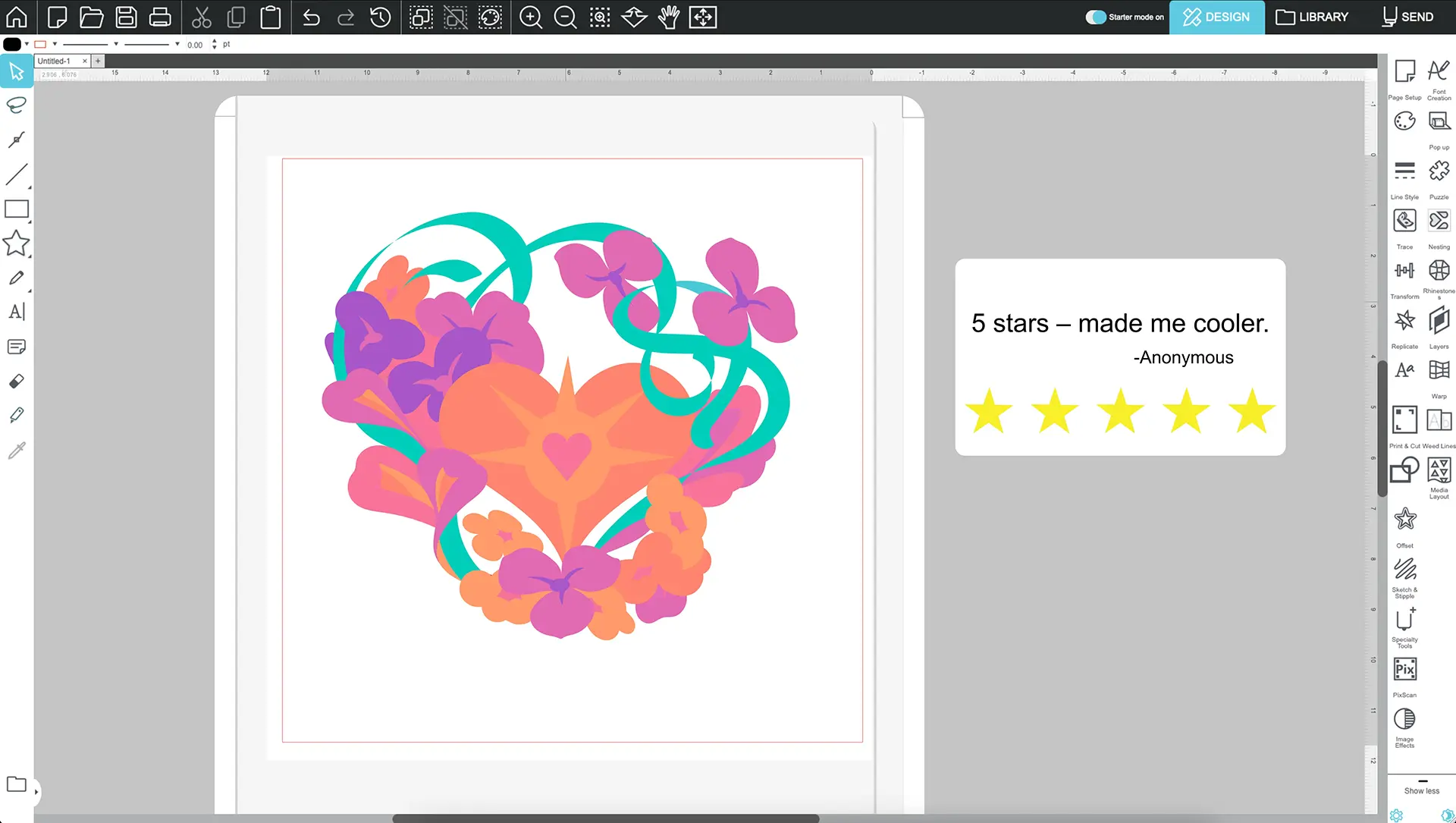Viewport: 1456px width, 823px height.
Task: Toggle Starter mode off
Action: 1096,17
